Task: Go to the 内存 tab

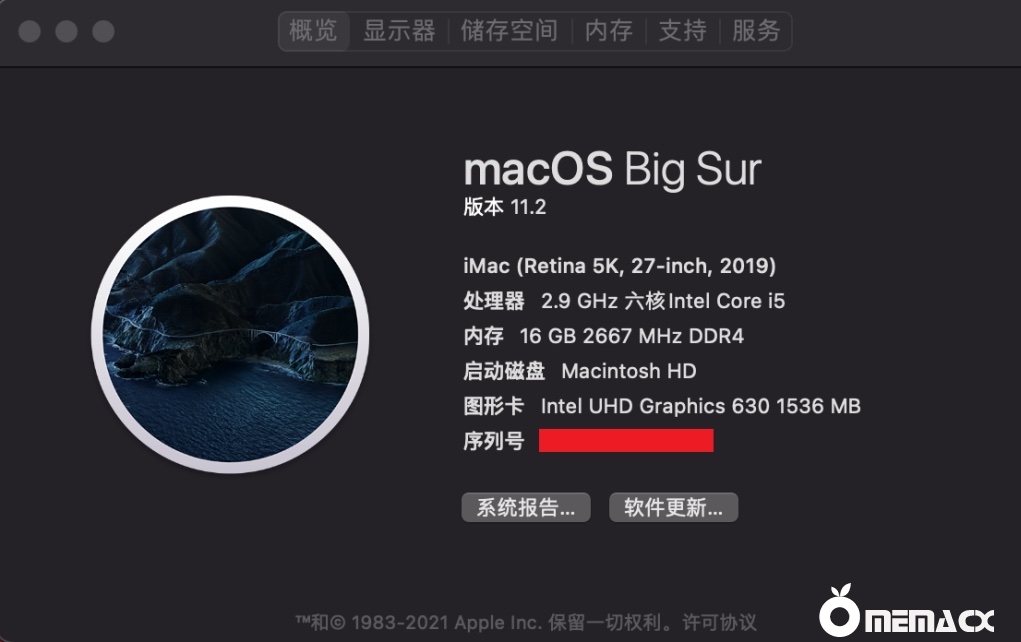Action: [x=609, y=31]
